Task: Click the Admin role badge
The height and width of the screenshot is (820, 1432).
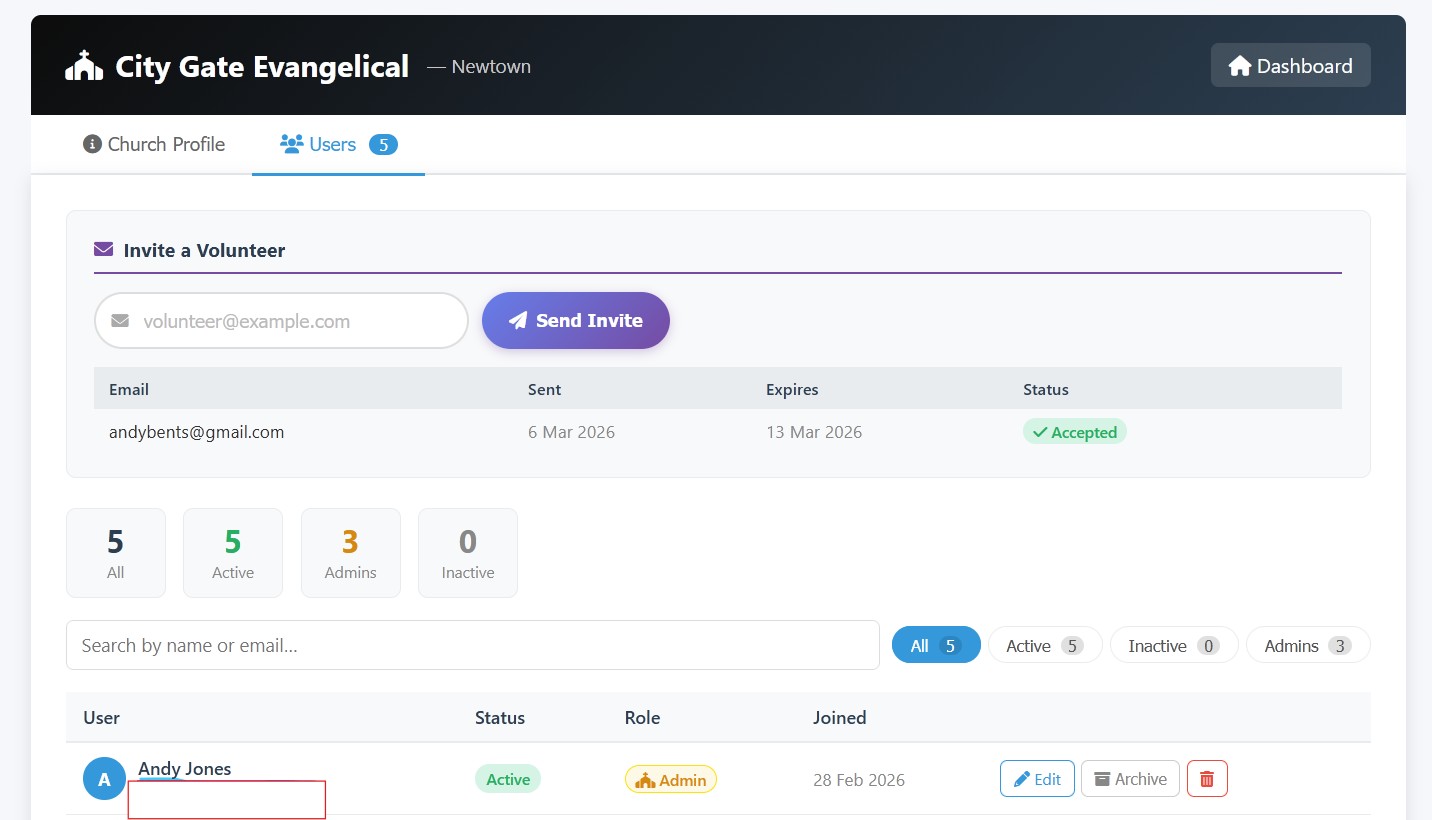Action: point(671,780)
